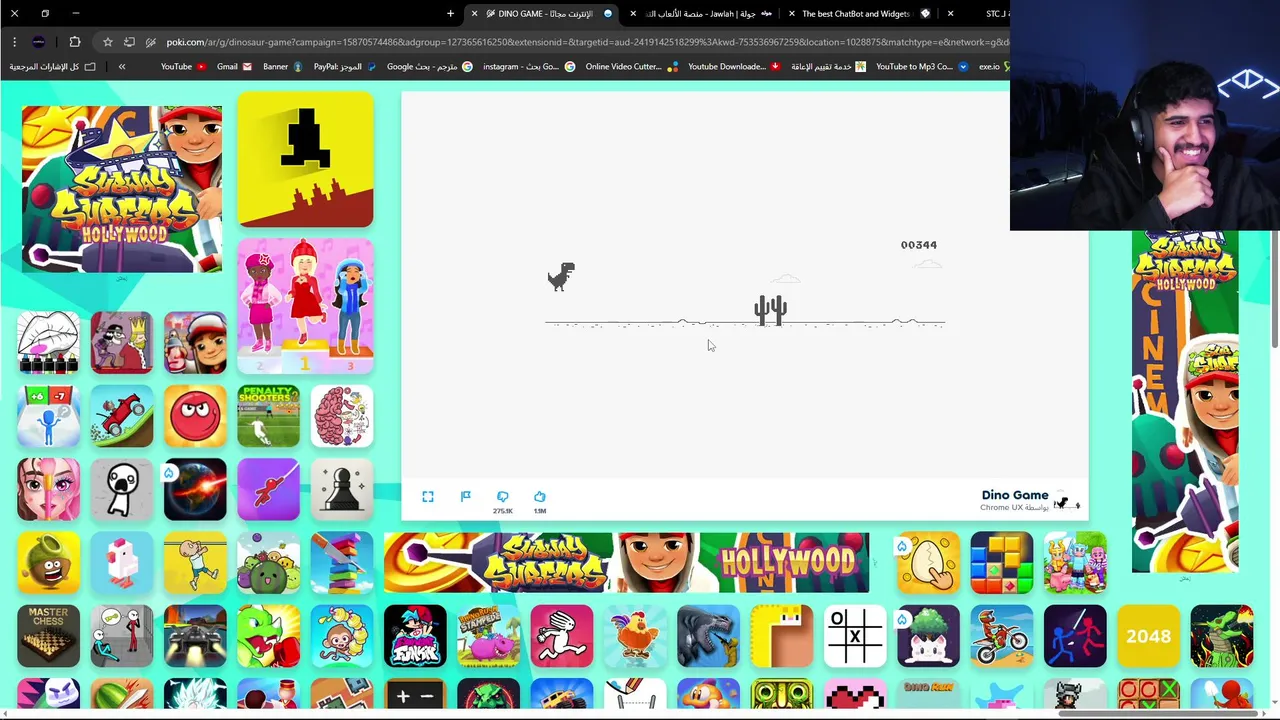Open the Moto X3M dirt bike game

(1002, 636)
